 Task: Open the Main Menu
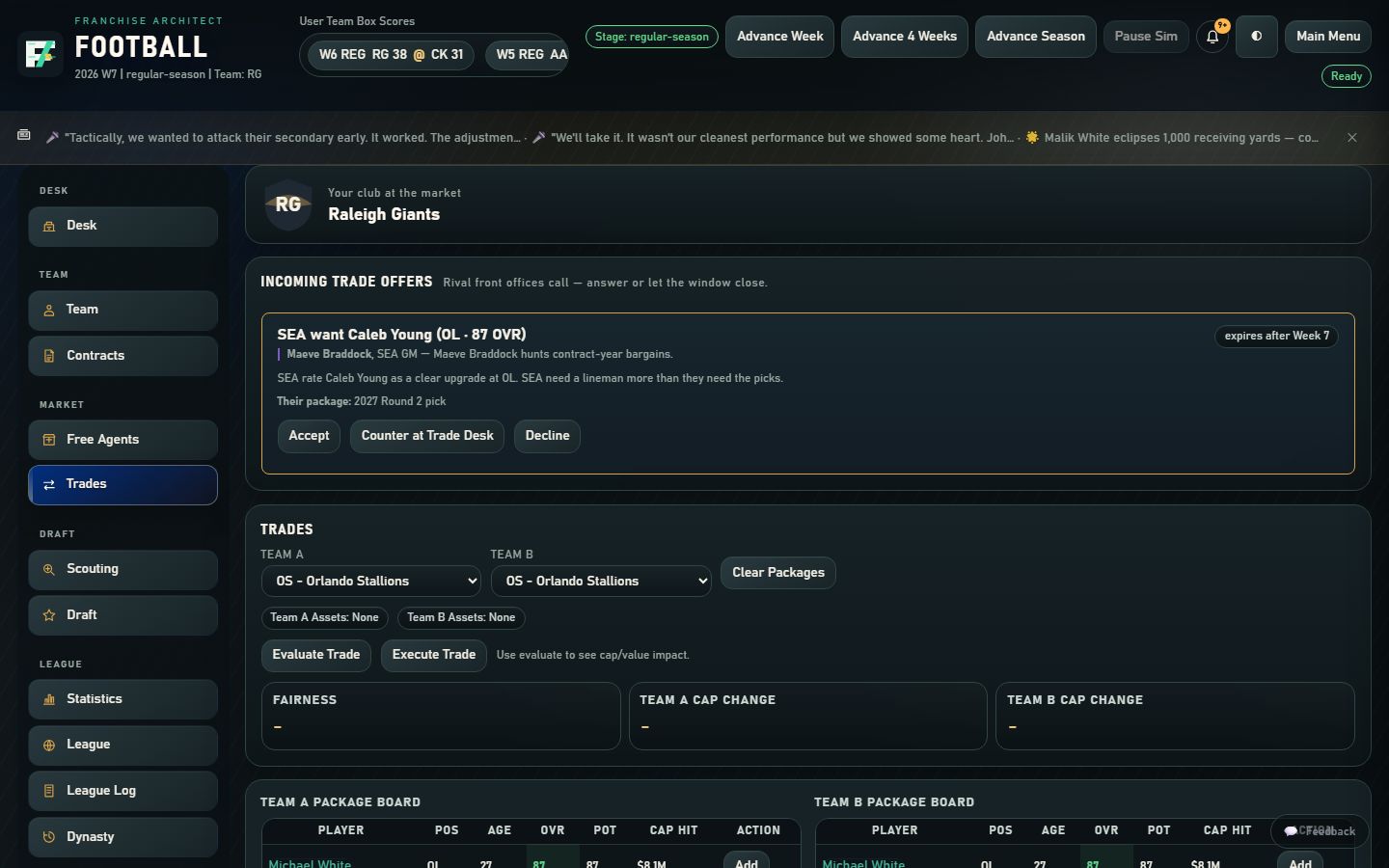click(x=1328, y=37)
